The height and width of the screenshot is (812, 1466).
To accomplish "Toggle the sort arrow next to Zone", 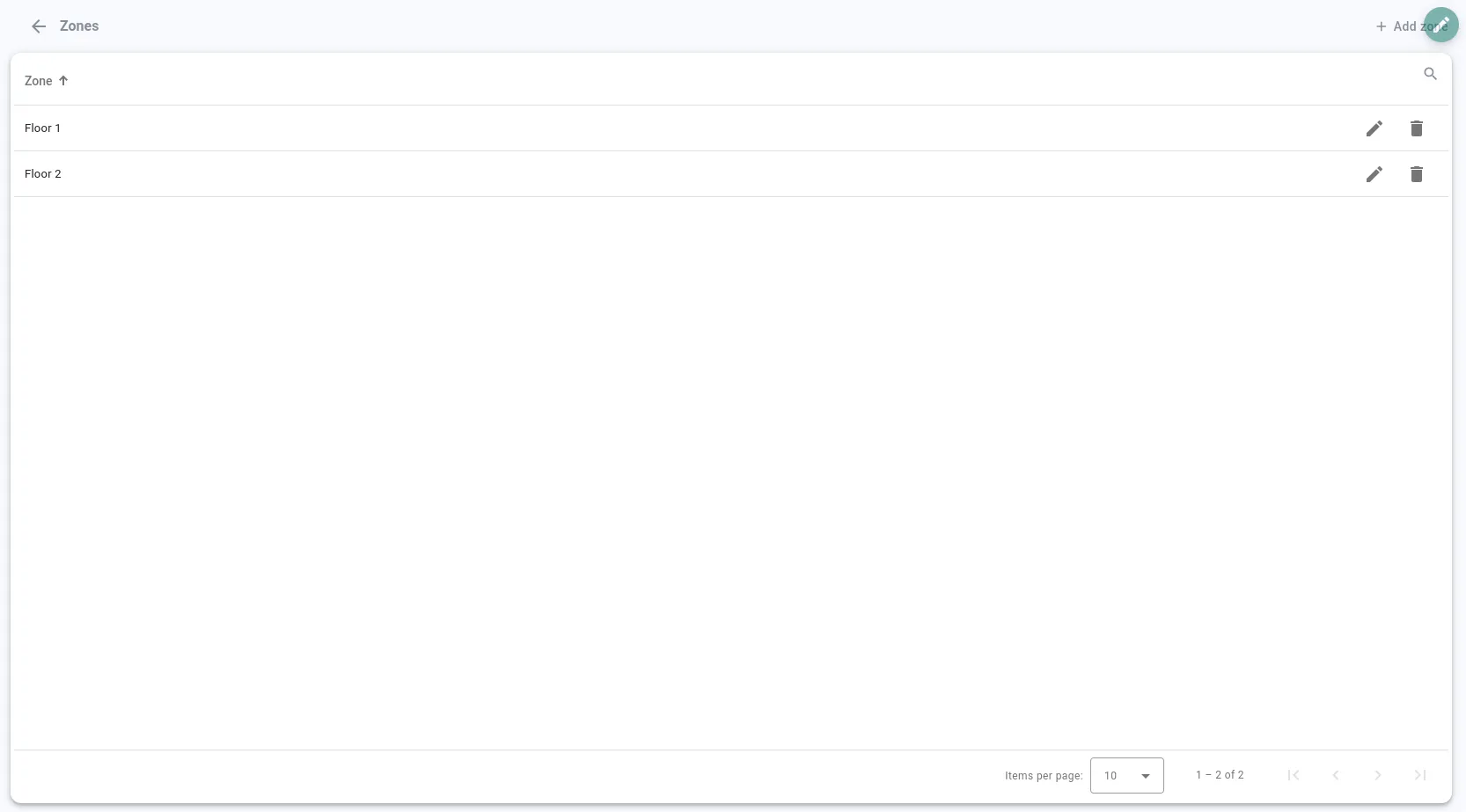I will point(63,81).
